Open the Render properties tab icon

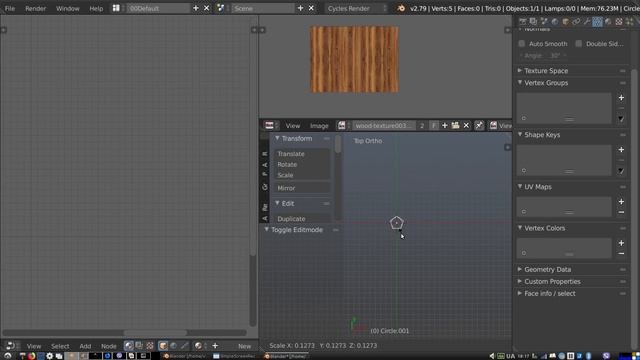coord(523,22)
